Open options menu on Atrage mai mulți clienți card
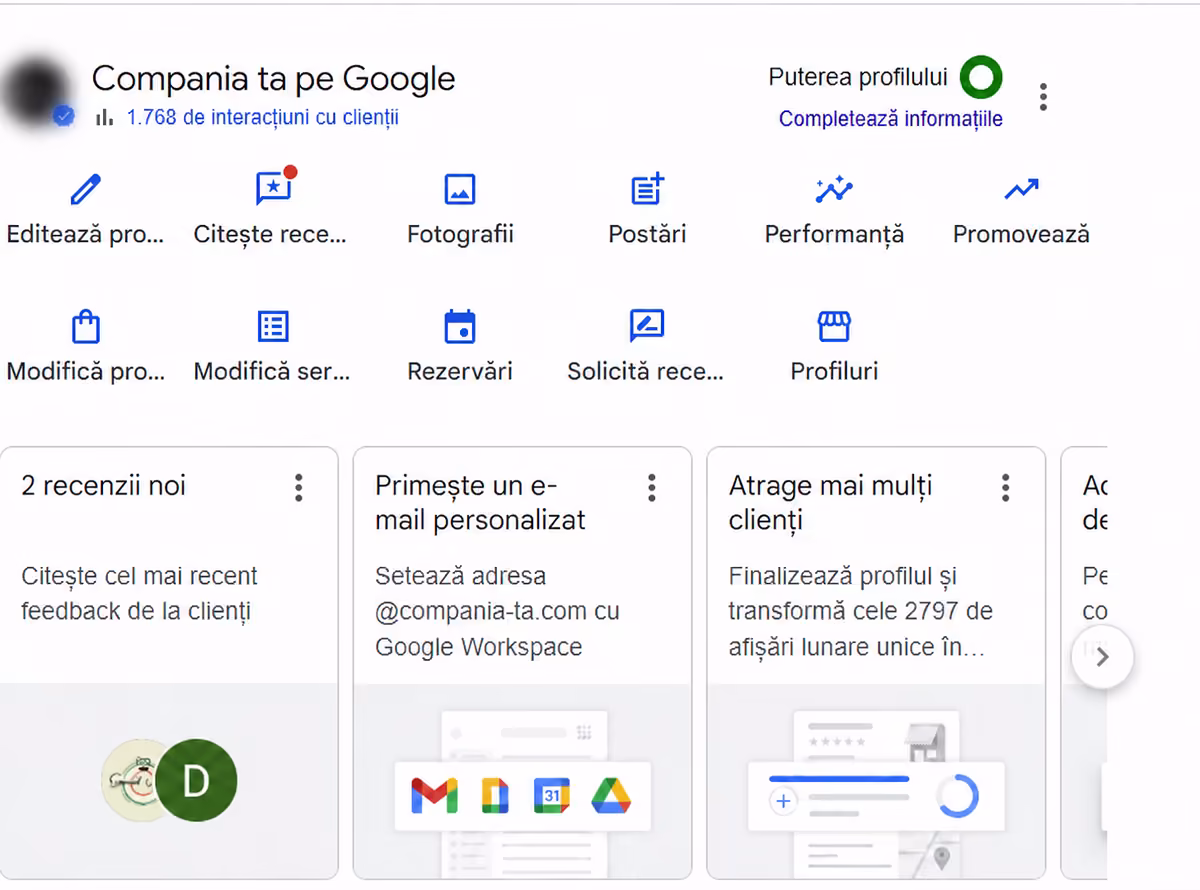This screenshot has height=890, width=1200. coord(1006,487)
